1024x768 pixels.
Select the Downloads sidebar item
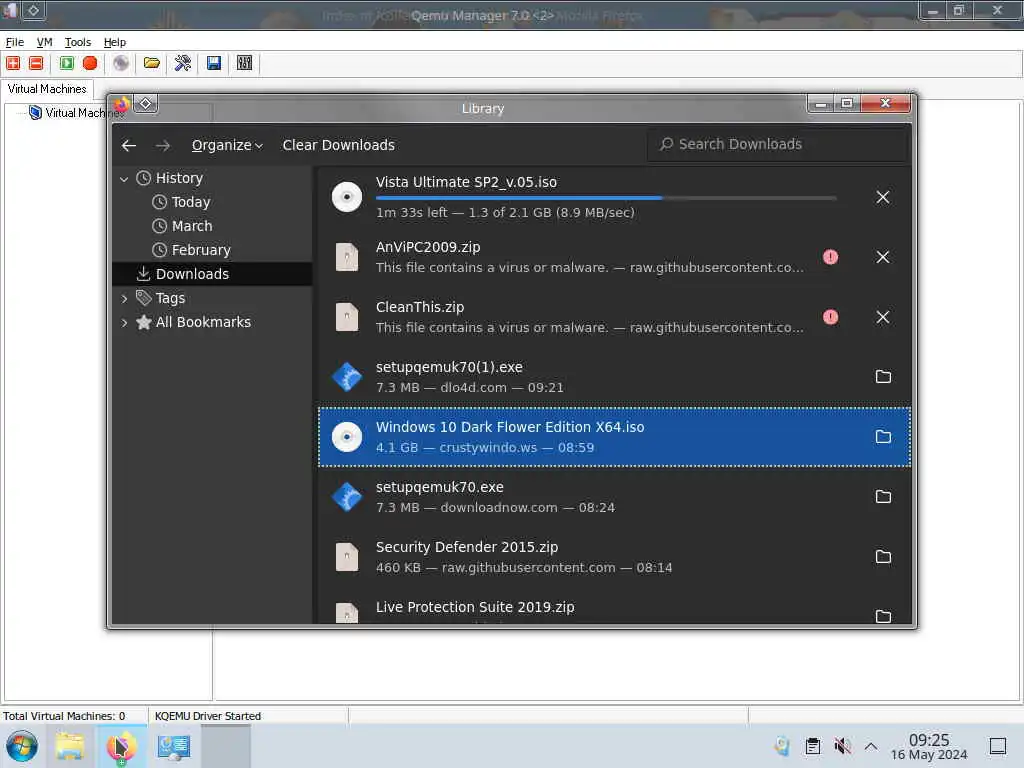click(x=212, y=274)
